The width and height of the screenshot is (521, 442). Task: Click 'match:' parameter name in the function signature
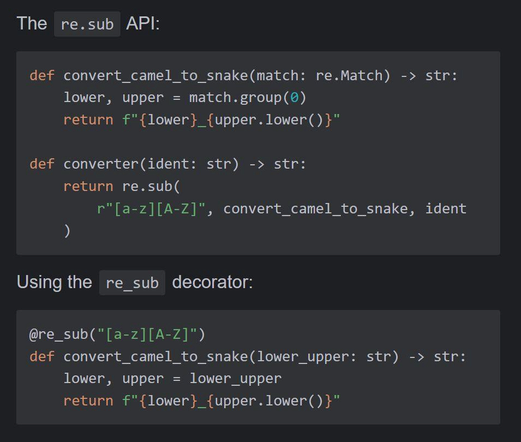[281, 76]
